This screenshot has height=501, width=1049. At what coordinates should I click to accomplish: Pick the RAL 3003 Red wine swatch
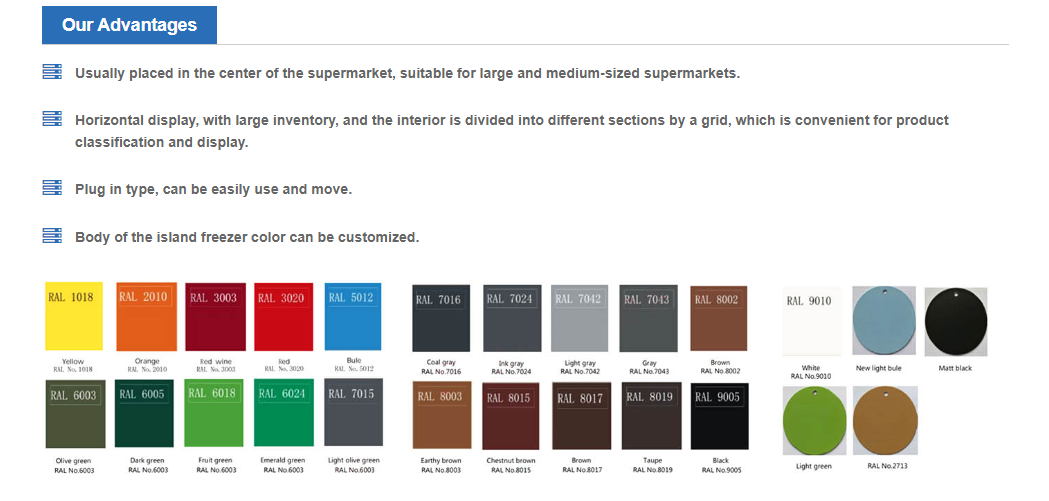coord(215,317)
